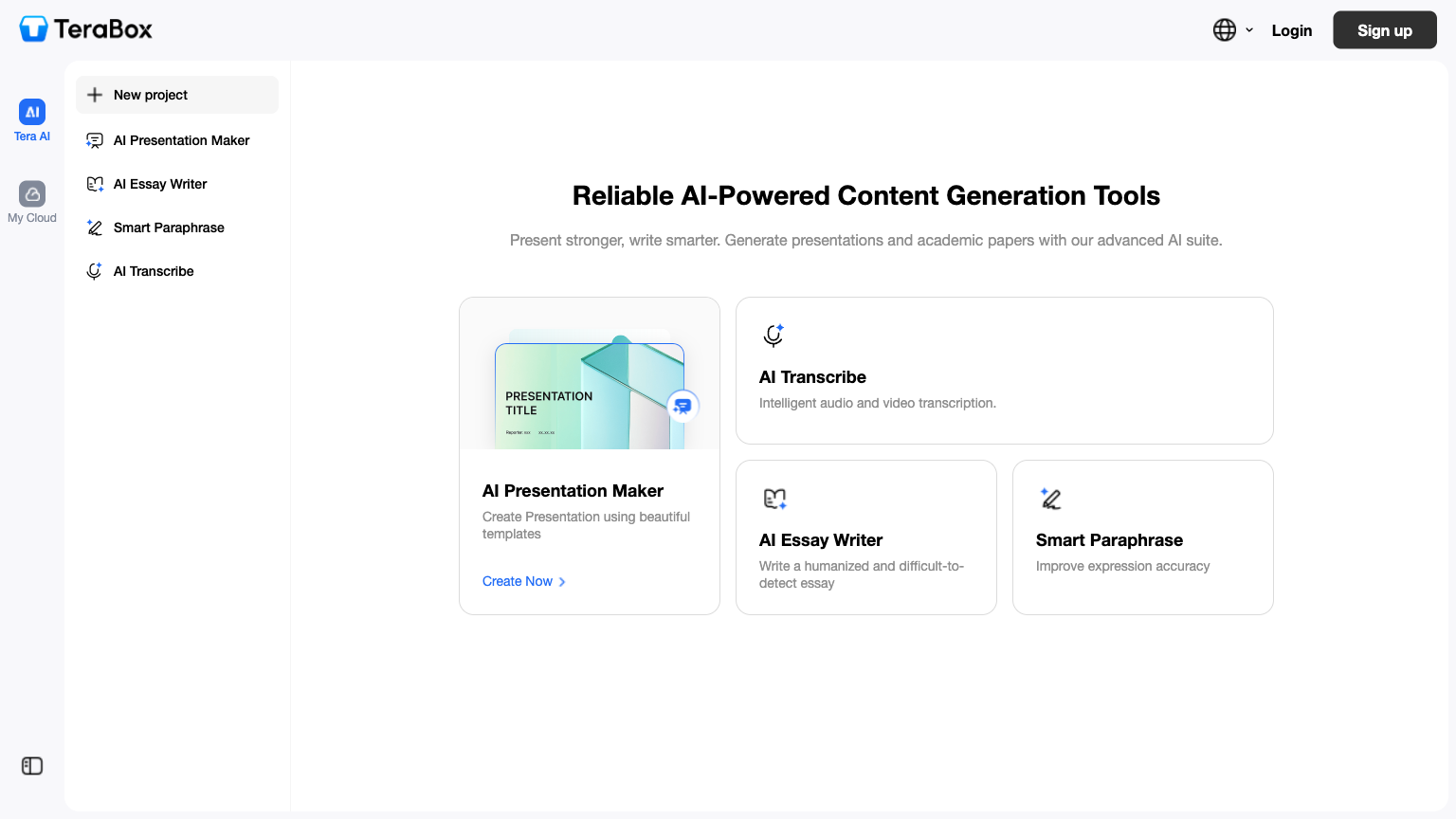This screenshot has height=819, width=1456.
Task: Select the Tera AI icon on left rail
Action: 31,111
